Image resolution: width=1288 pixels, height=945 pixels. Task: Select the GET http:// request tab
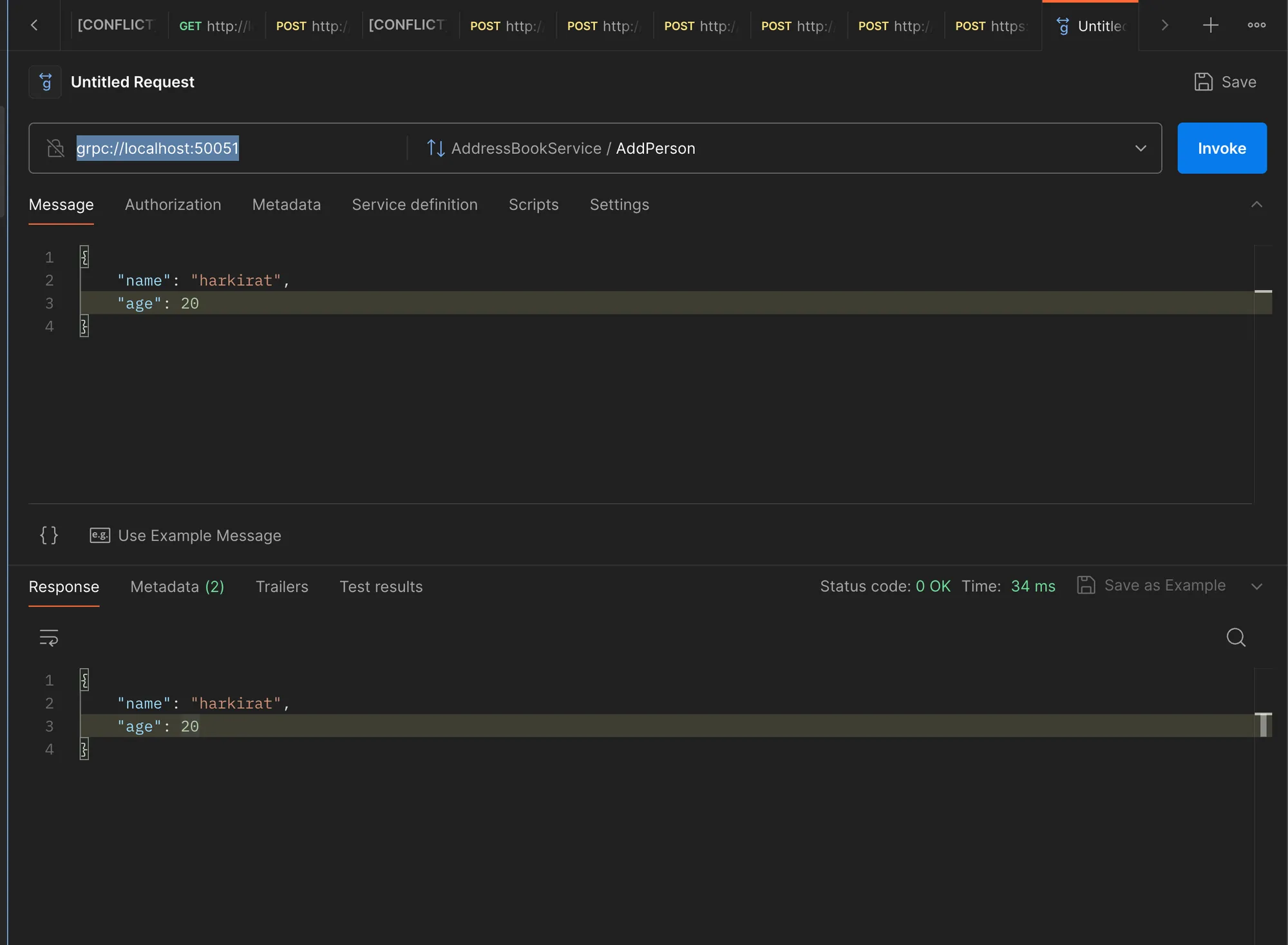point(216,26)
